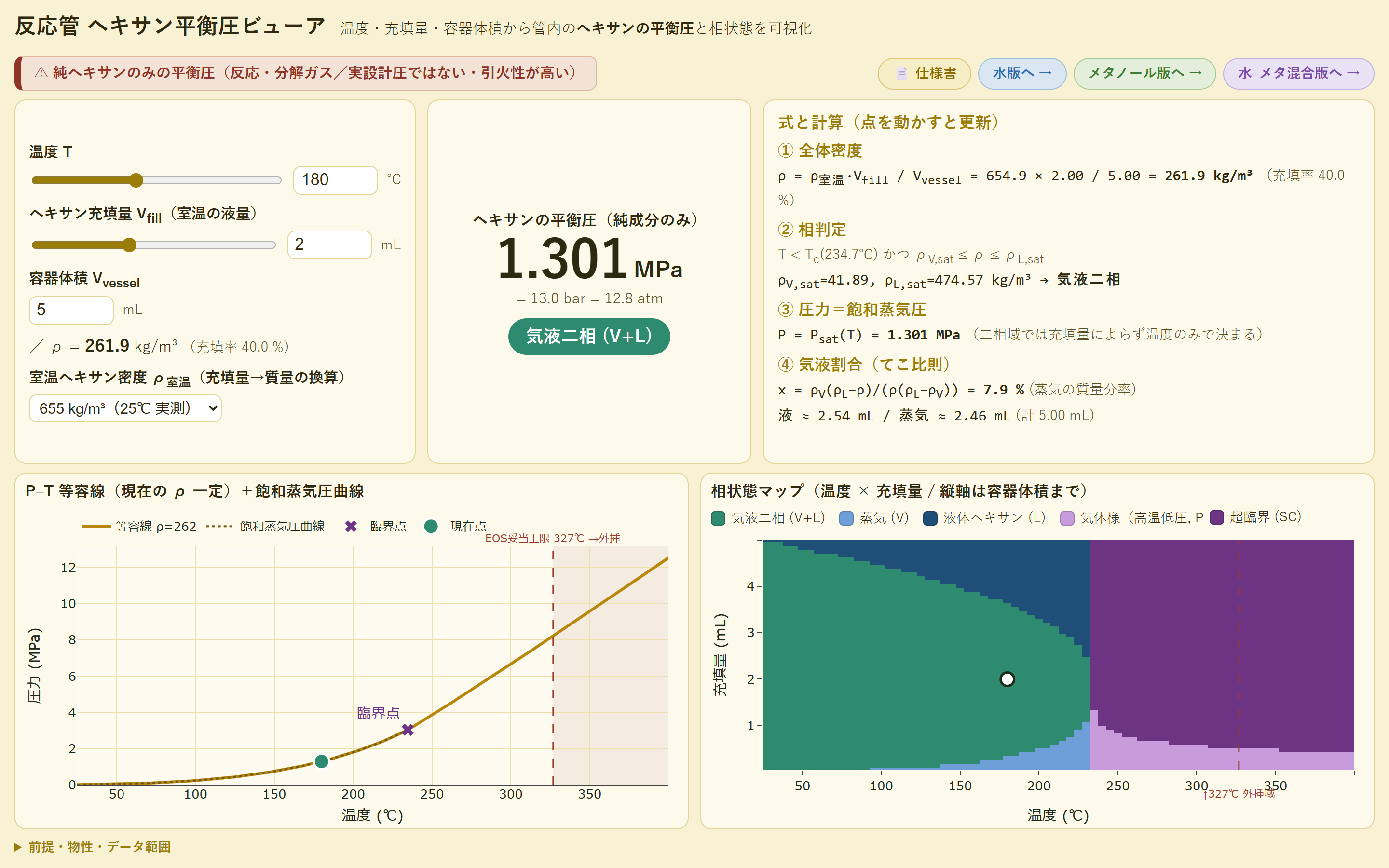Click the 1.301 MPa pressure readout
This screenshot has height=868, width=1389.
[x=589, y=259]
